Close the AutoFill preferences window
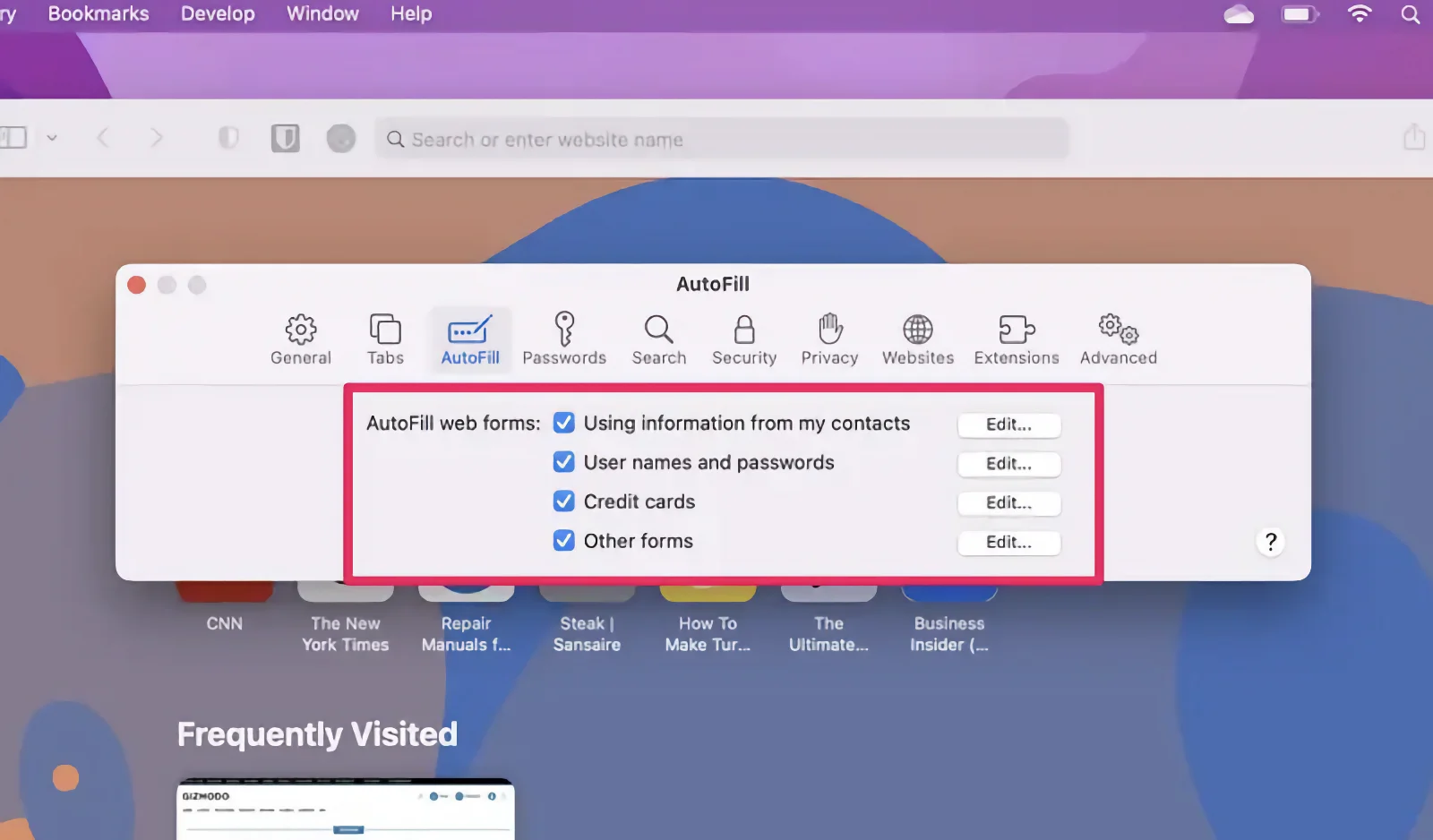 137,285
